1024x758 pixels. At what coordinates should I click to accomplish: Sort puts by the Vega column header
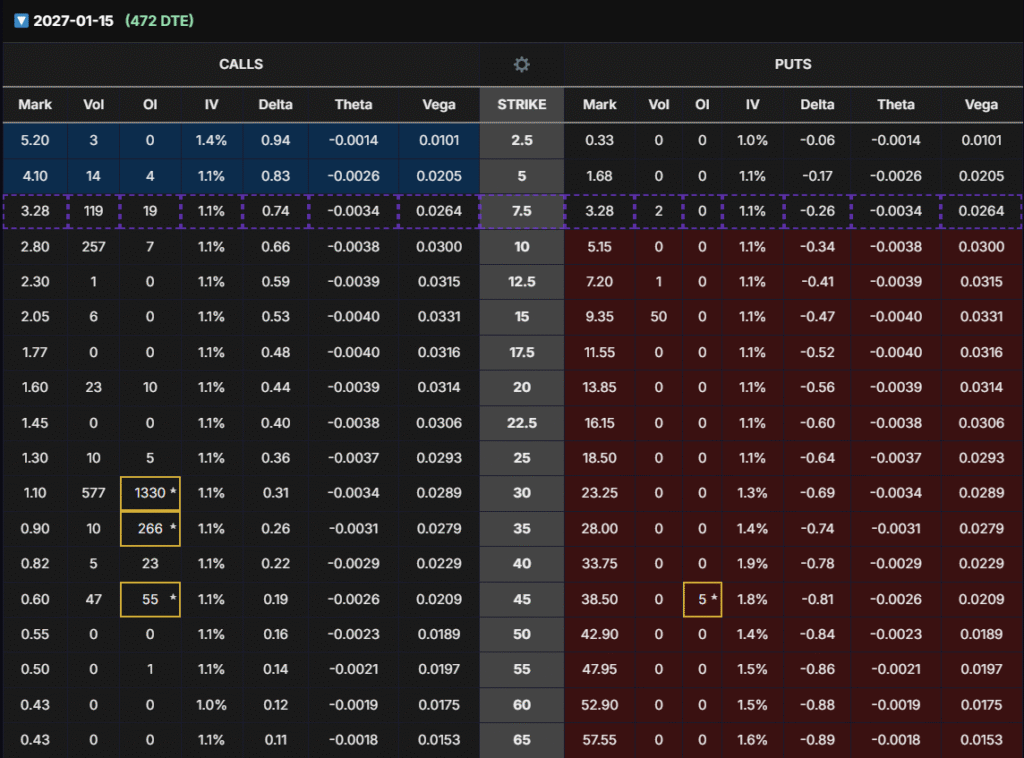[x=981, y=104]
